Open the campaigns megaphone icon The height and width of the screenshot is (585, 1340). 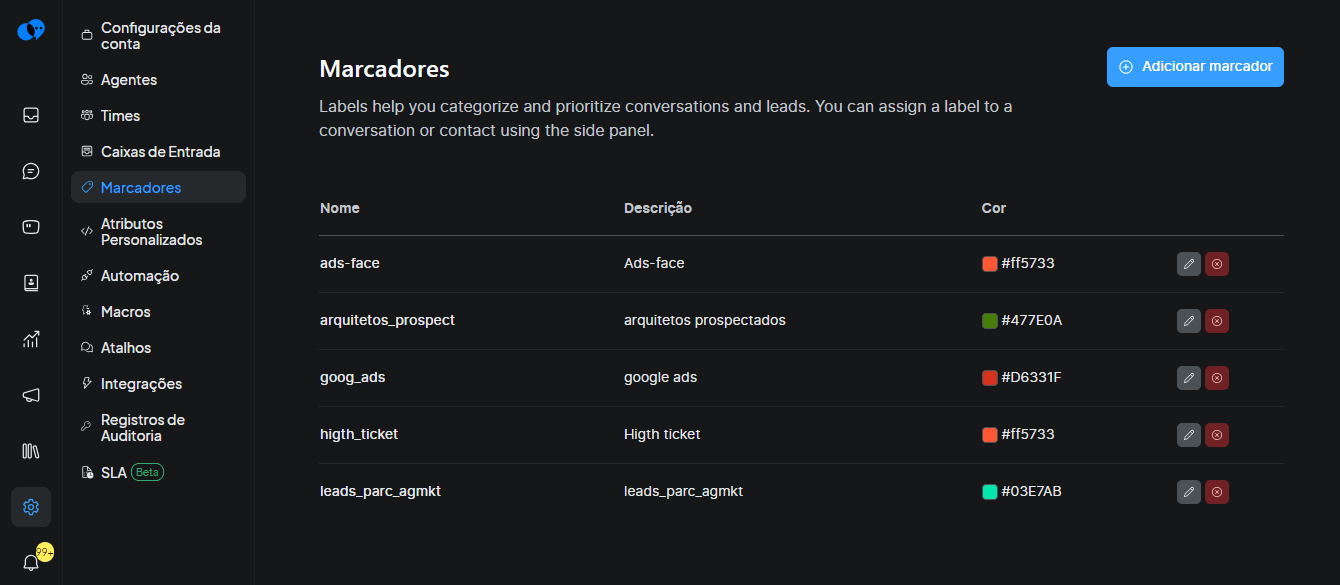[31, 395]
